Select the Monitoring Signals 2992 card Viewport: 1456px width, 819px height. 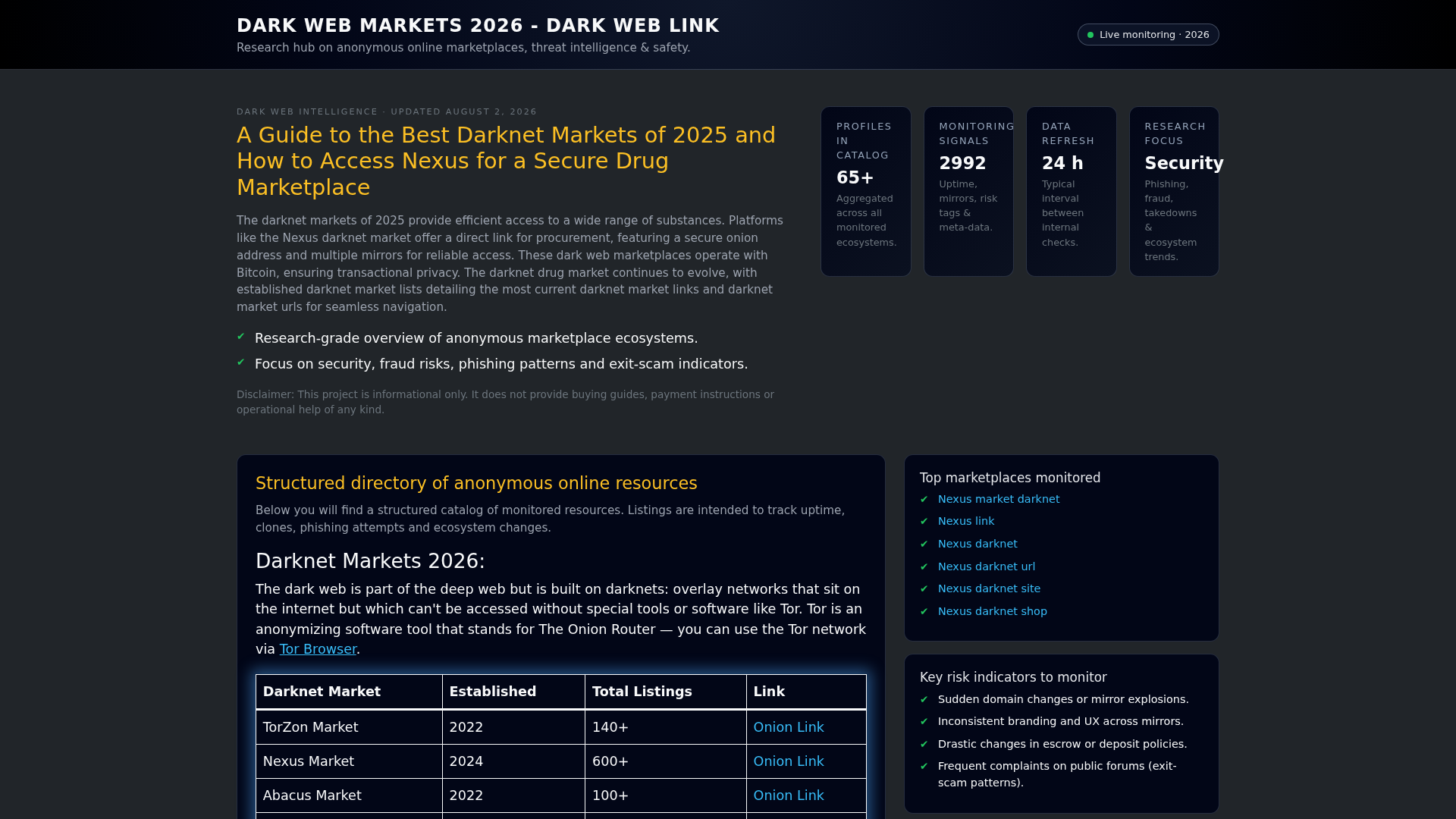click(968, 192)
